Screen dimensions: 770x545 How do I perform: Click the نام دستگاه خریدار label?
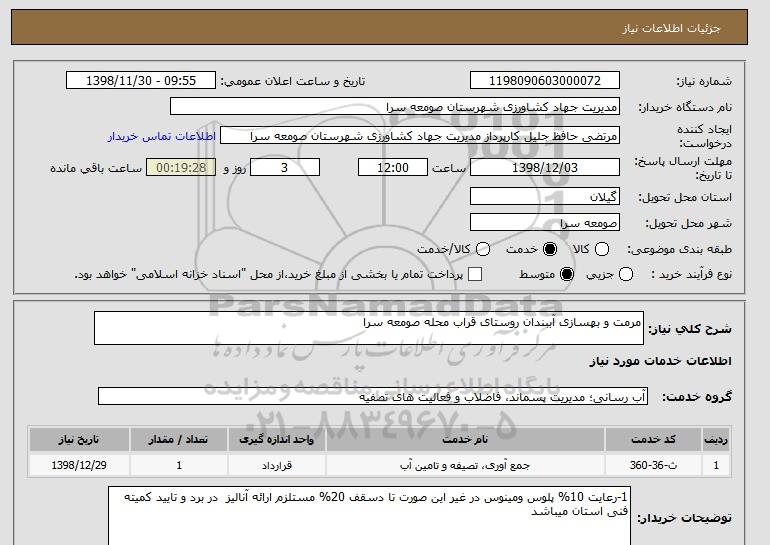tap(685, 108)
